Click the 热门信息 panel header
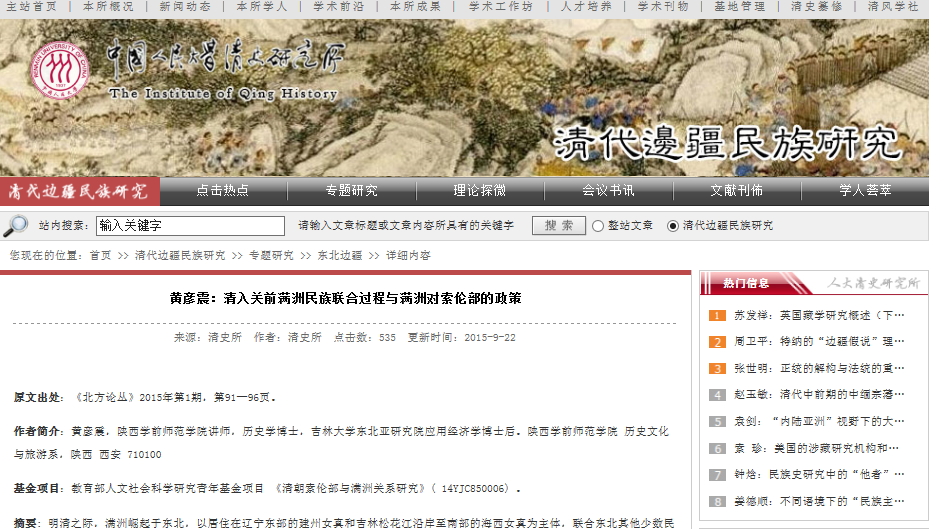Image resolution: width=929 pixels, height=529 pixels. [746, 283]
